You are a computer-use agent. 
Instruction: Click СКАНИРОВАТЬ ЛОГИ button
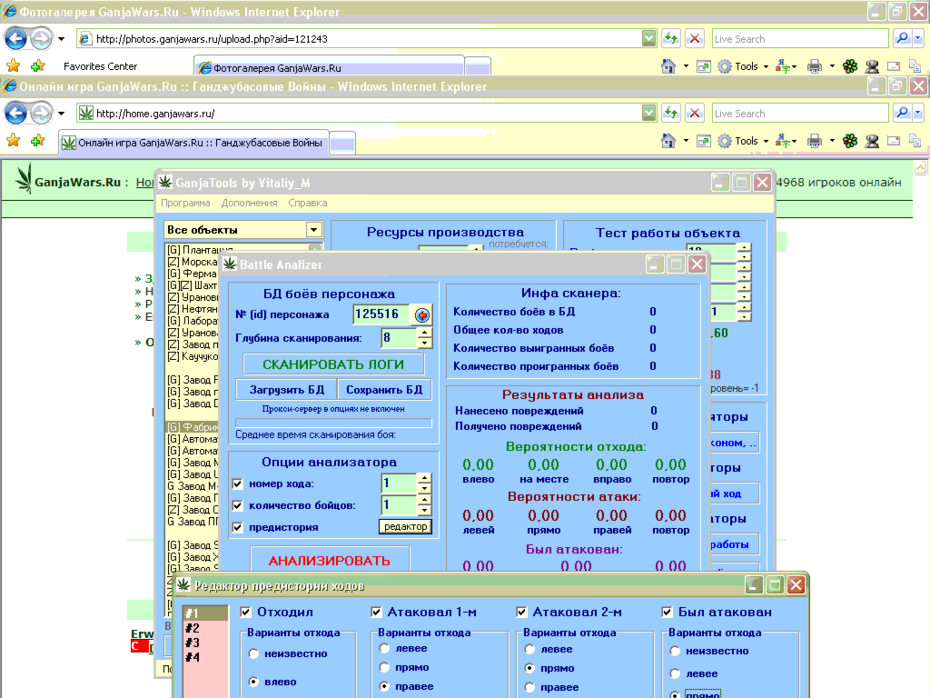tap(333, 365)
